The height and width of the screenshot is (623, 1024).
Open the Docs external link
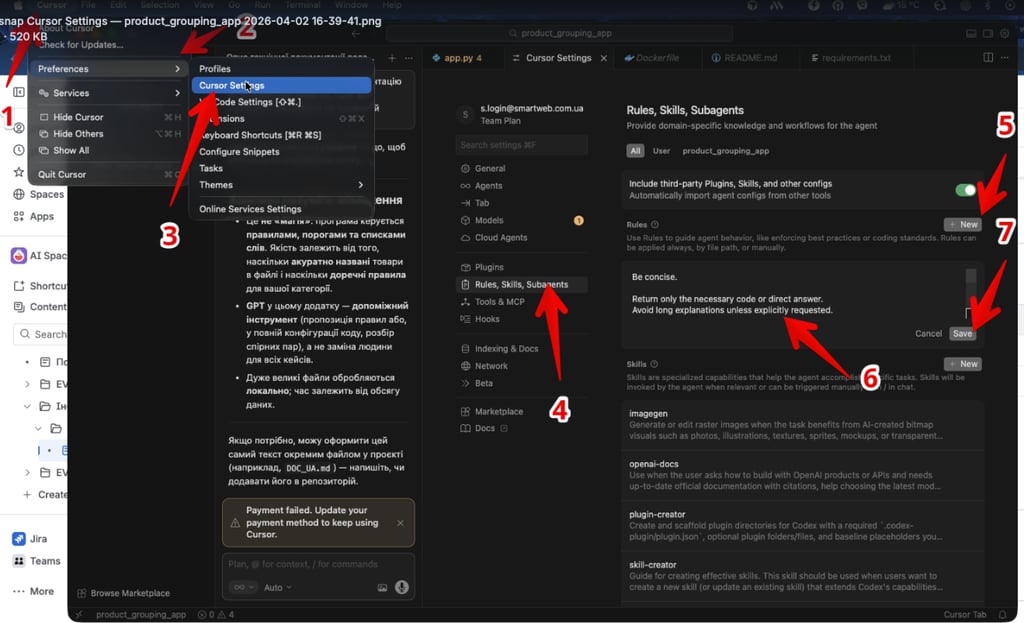pyautogui.click(x=484, y=428)
